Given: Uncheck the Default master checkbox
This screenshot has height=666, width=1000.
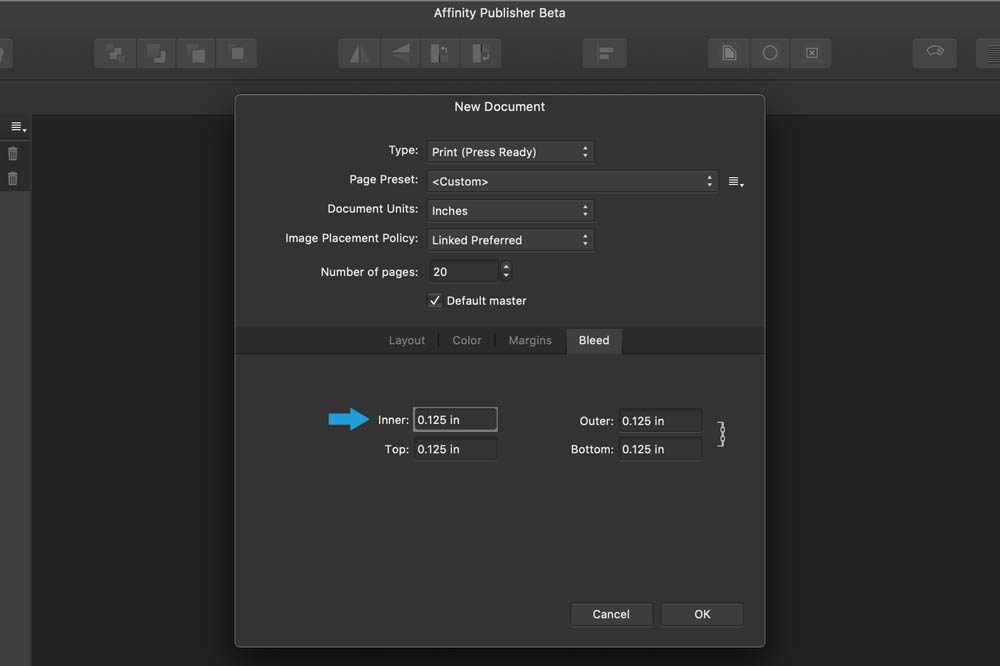Looking at the screenshot, I should point(435,300).
